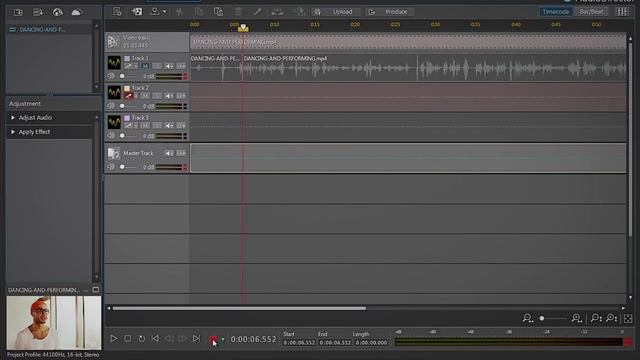This screenshot has width=640, height=360.
Task: Click the paste icon in toolbar
Action: pyautogui.click(x=218, y=12)
